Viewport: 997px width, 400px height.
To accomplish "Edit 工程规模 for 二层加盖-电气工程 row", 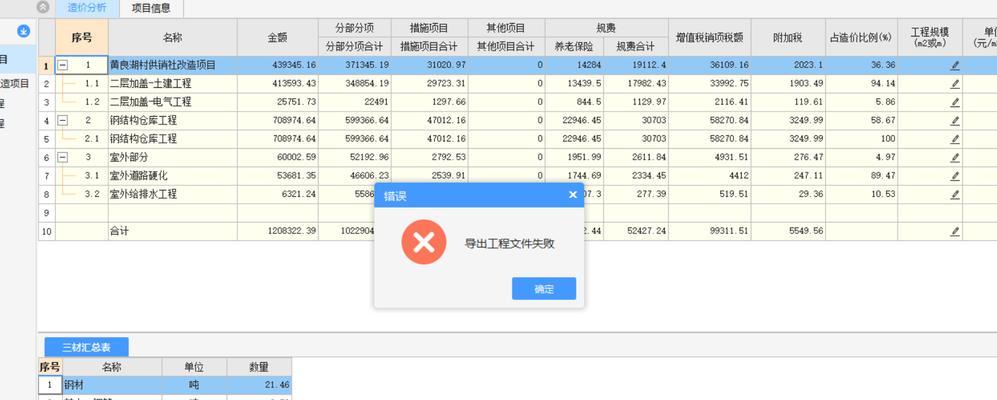I will [x=954, y=102].
